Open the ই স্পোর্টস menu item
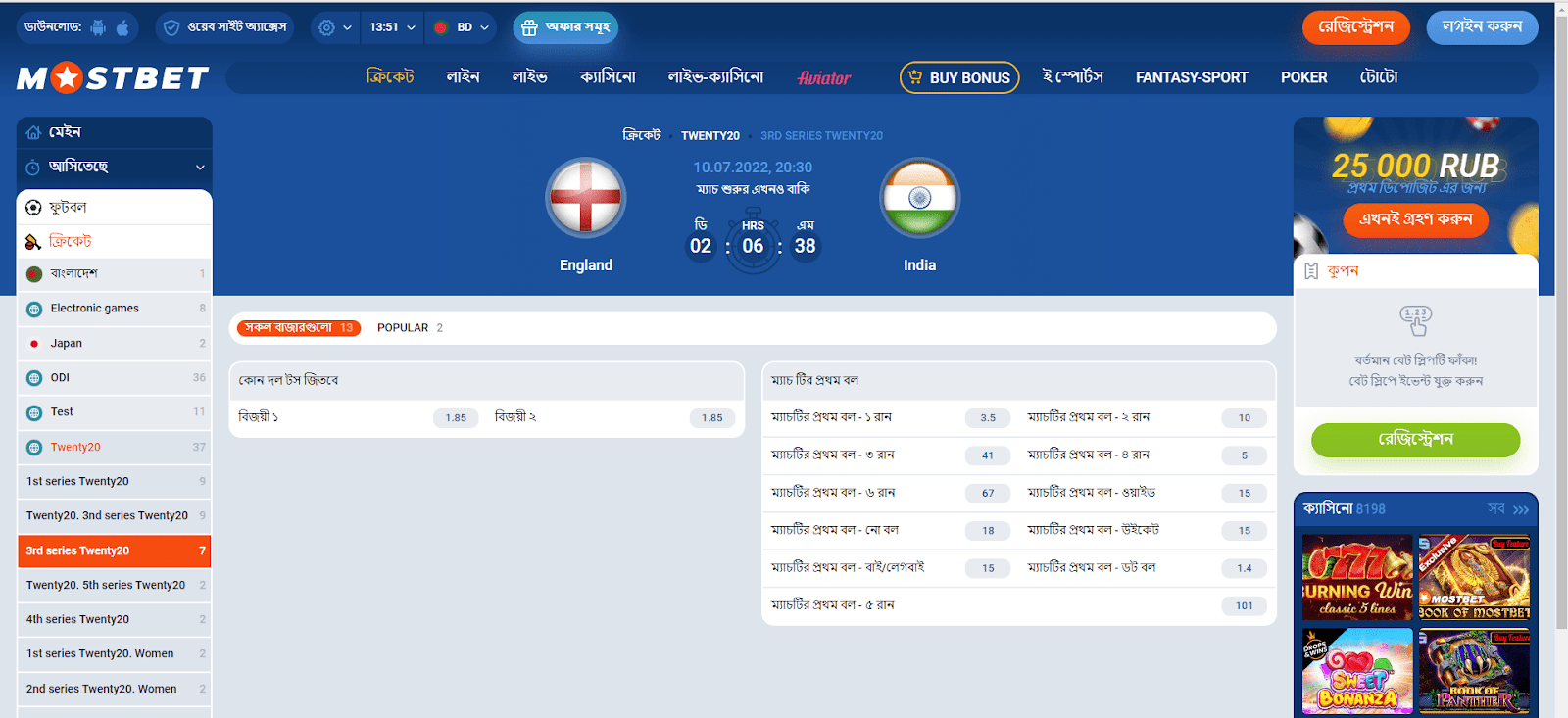Screen dimensions: 1568x718 point(1073,77)
